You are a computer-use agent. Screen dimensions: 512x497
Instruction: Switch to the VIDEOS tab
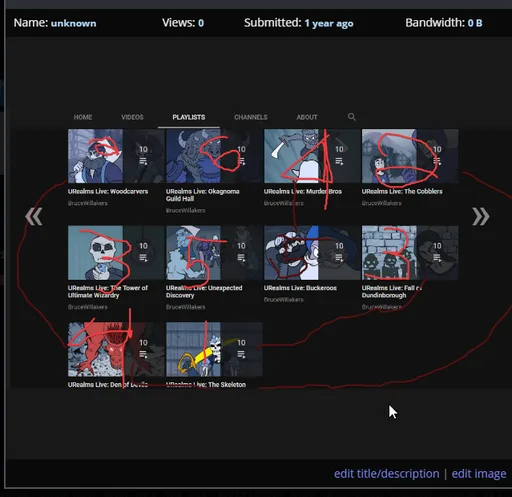click(132, 117)
